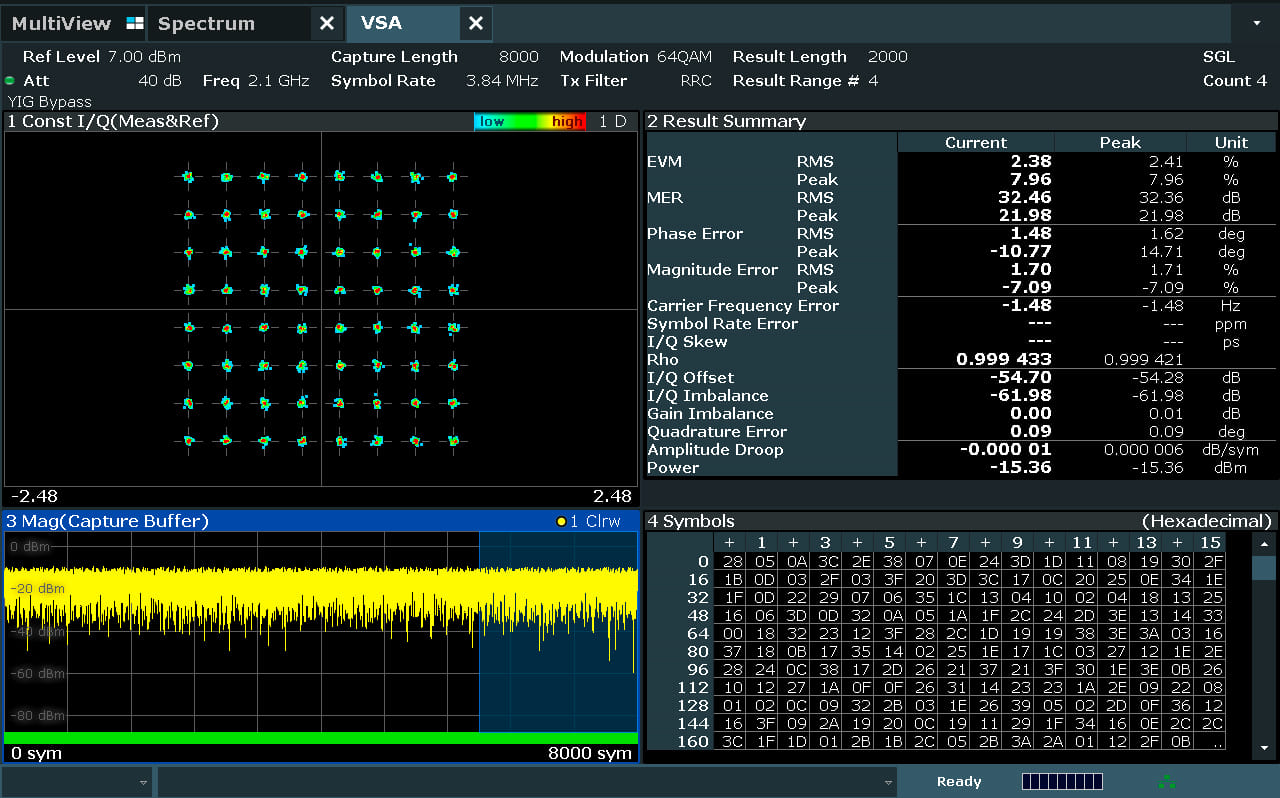Screen dimensions: 1280x798
Task: Close the VSA channel tab
Action: [476, 23]
